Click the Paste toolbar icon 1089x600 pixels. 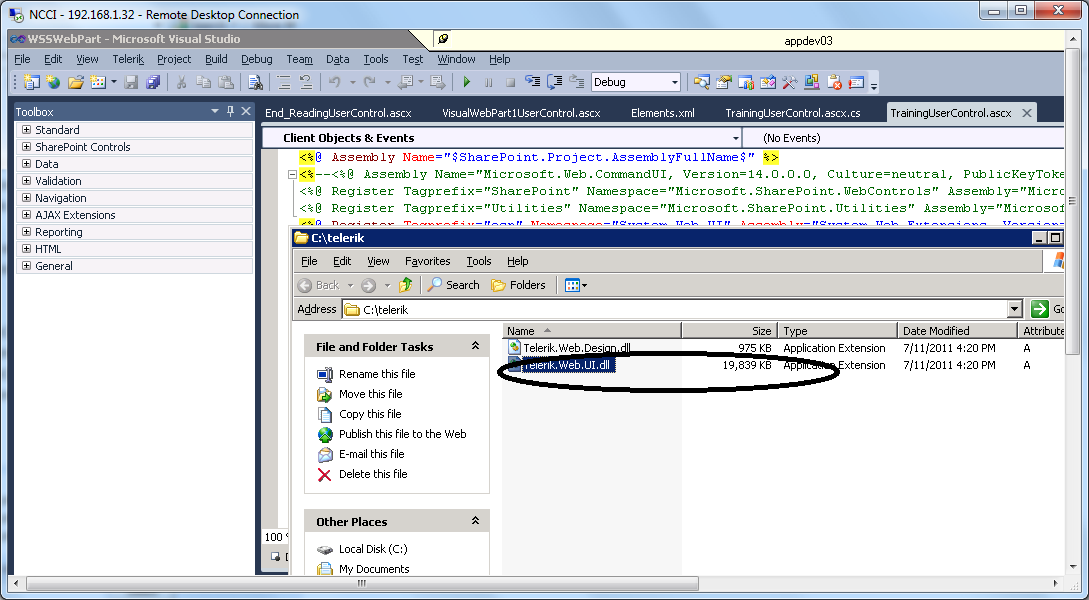click(x=226, y=82)
